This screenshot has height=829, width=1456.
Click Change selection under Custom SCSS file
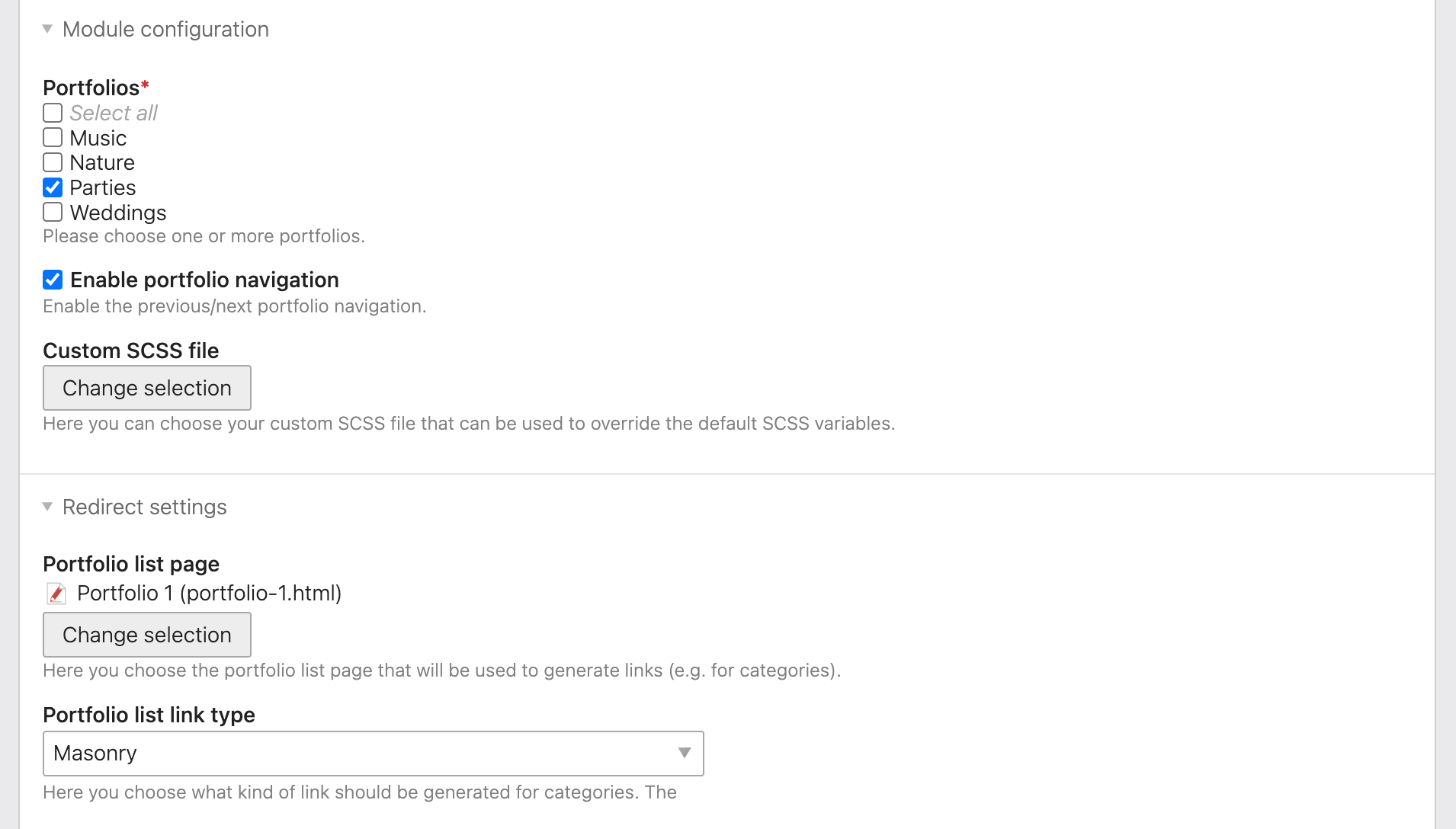(146, 388)
